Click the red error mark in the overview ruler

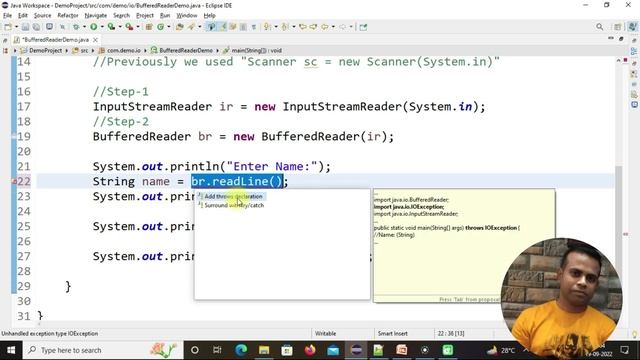625,235
